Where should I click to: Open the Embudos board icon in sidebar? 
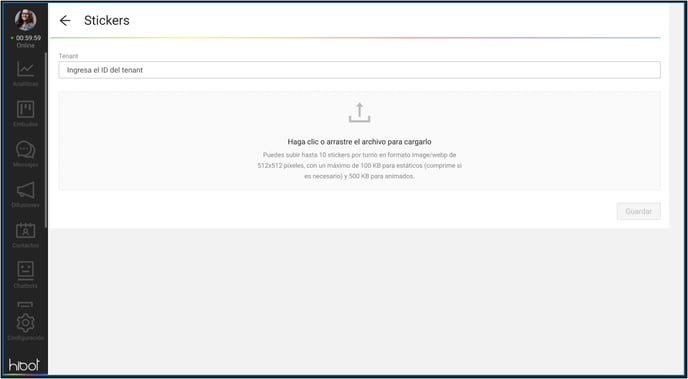point(25,109)
